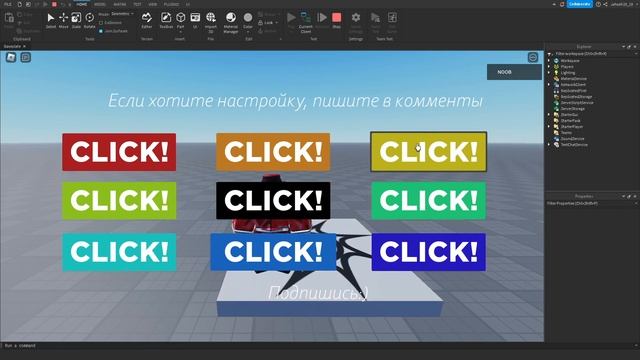Activate the Rotate tool
This screenshot has height=360, width=640.
89,20
